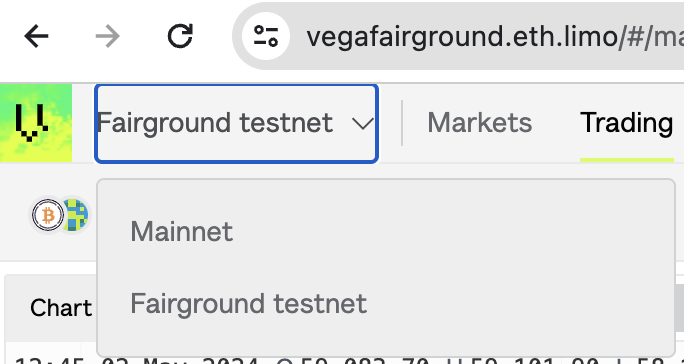Reload the page with the refresh icon
Screen dimensions: 684x364
(180, 36)
